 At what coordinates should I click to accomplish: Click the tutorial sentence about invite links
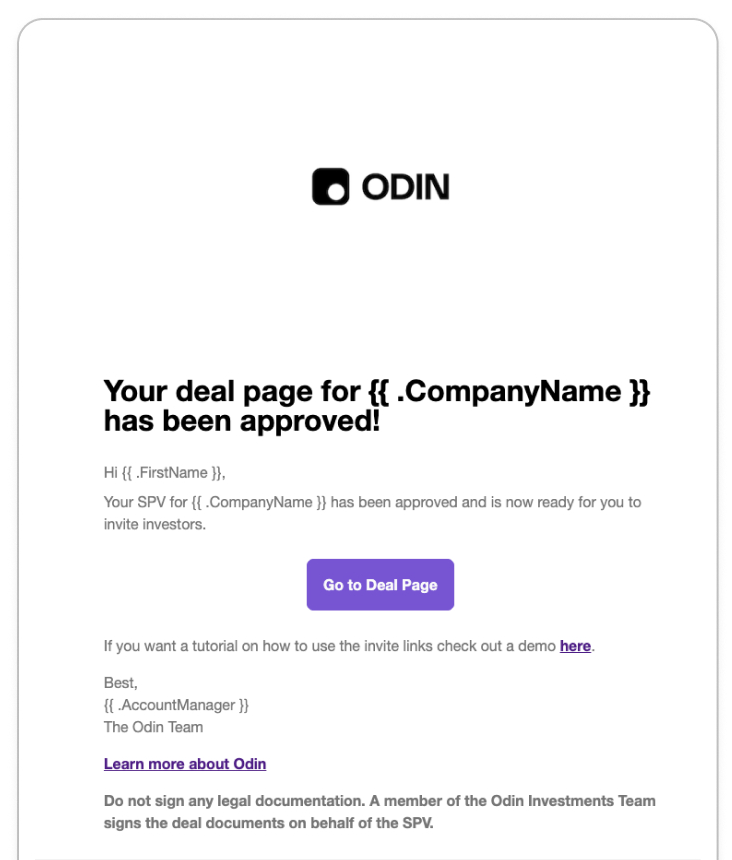pos(349,646)
